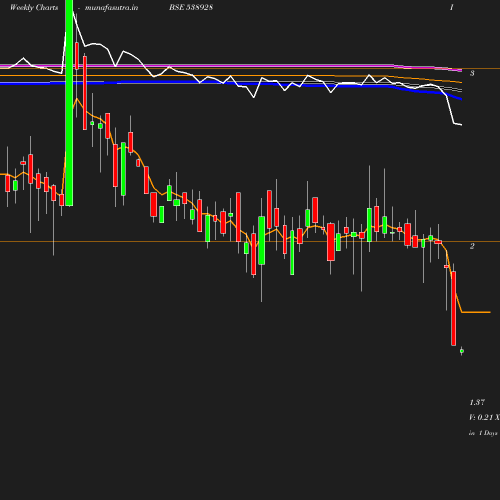
Task: Click the 'in 1 Days' label
Action: click(x=483, y=433)
